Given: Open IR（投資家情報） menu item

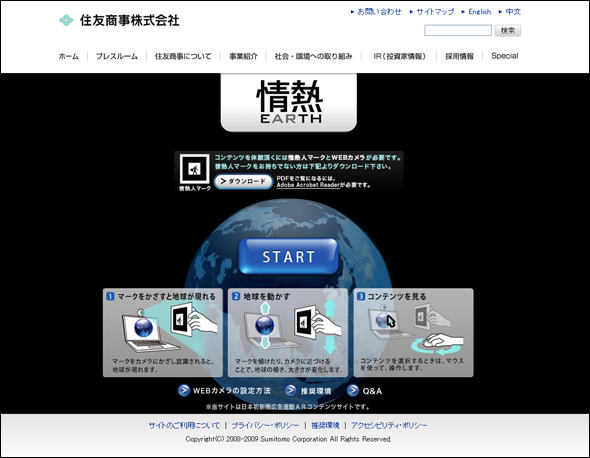Looking at the screenshot, I should (x=400, y=56).
